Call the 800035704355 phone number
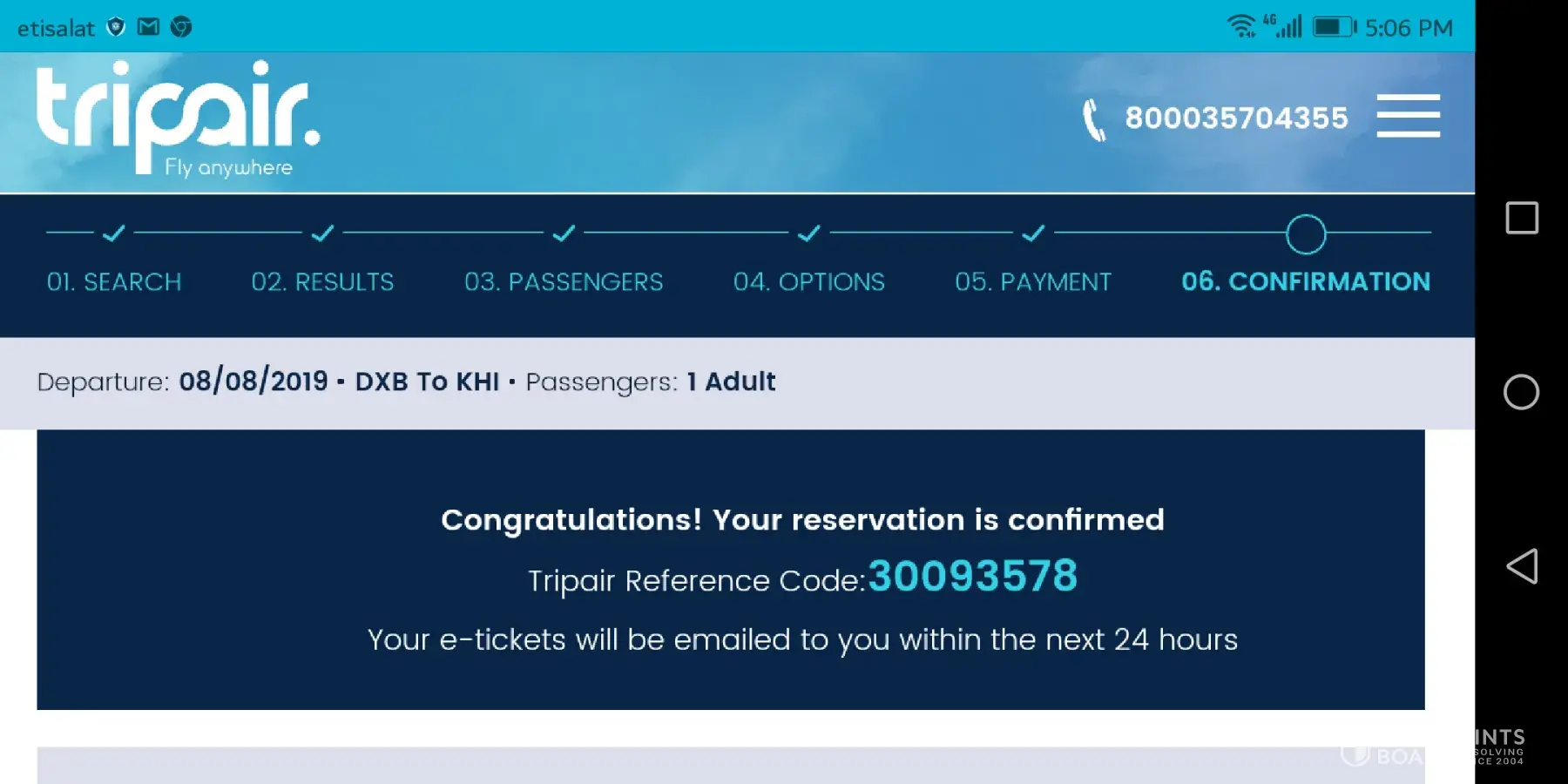The width and height of the screenshot is (1568, 784). click(x=1236, y=118)
